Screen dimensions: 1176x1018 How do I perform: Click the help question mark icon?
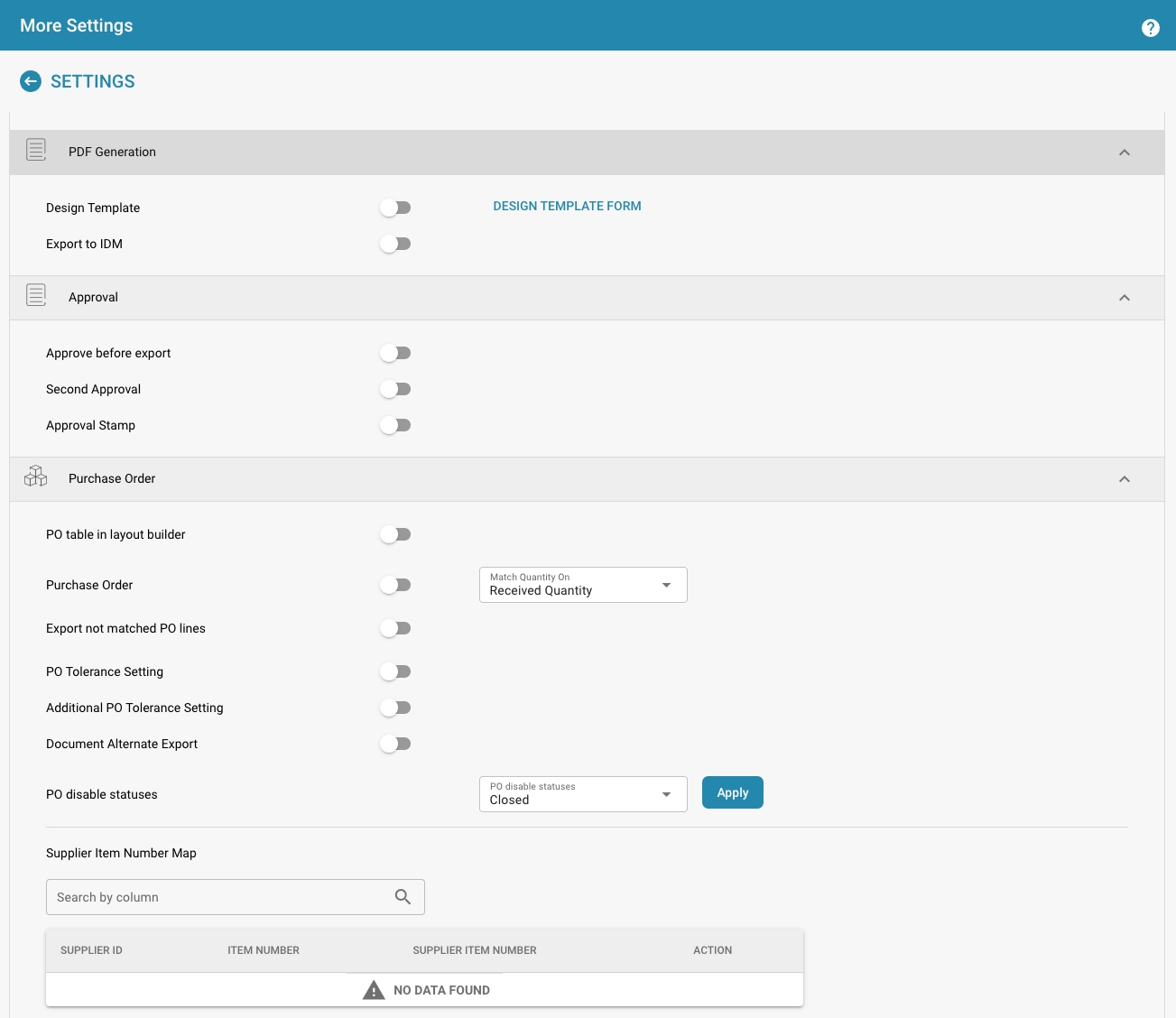pyautogui.click(x=1150, y=28)
